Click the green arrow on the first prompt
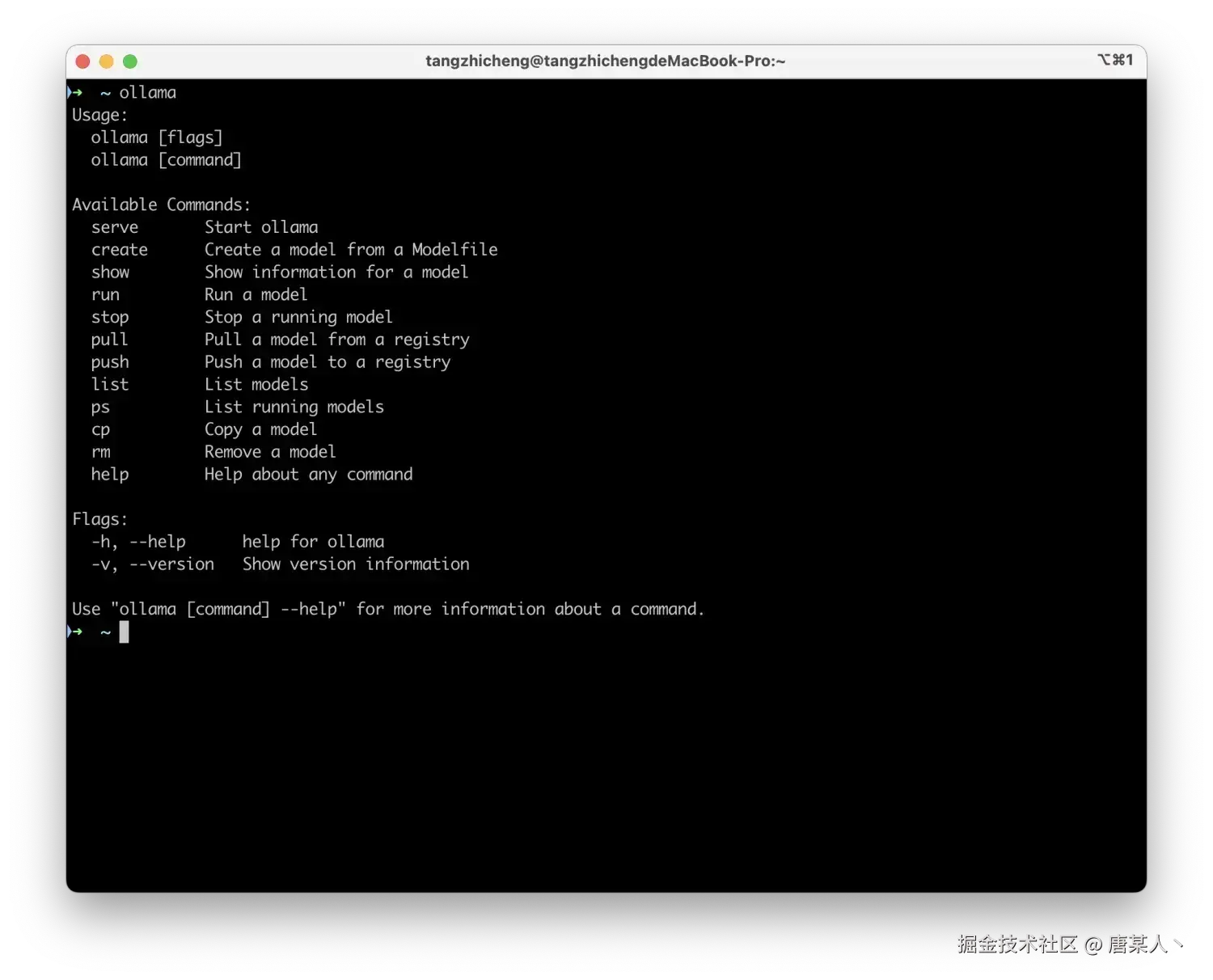Viewport: 1213px width, 980px height. tap(76, 93)
